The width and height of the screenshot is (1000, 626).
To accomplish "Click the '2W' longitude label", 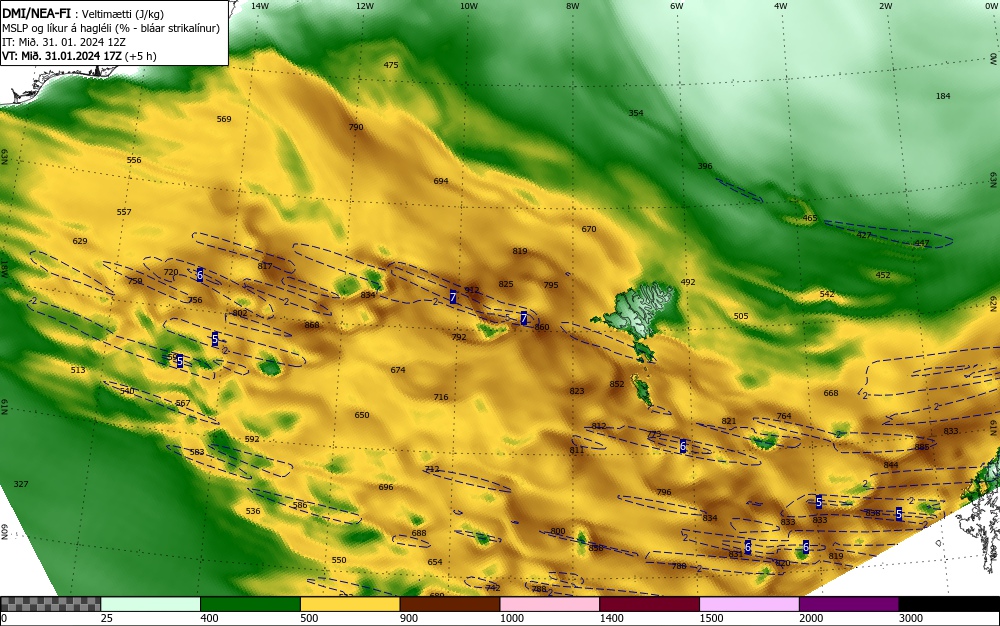I will pyautogui.click(x=885, y=6).
